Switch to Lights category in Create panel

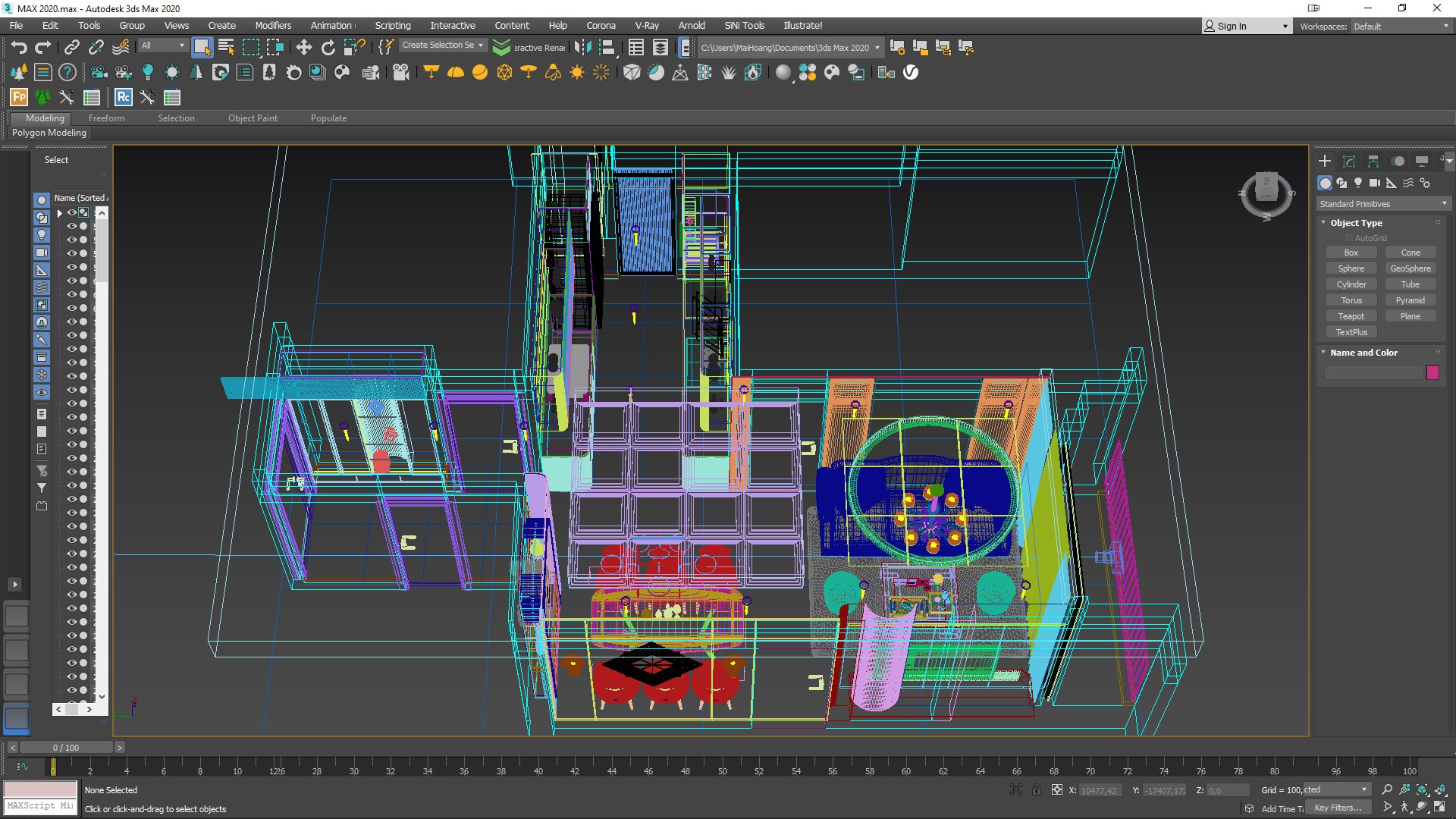[1358, 183]
